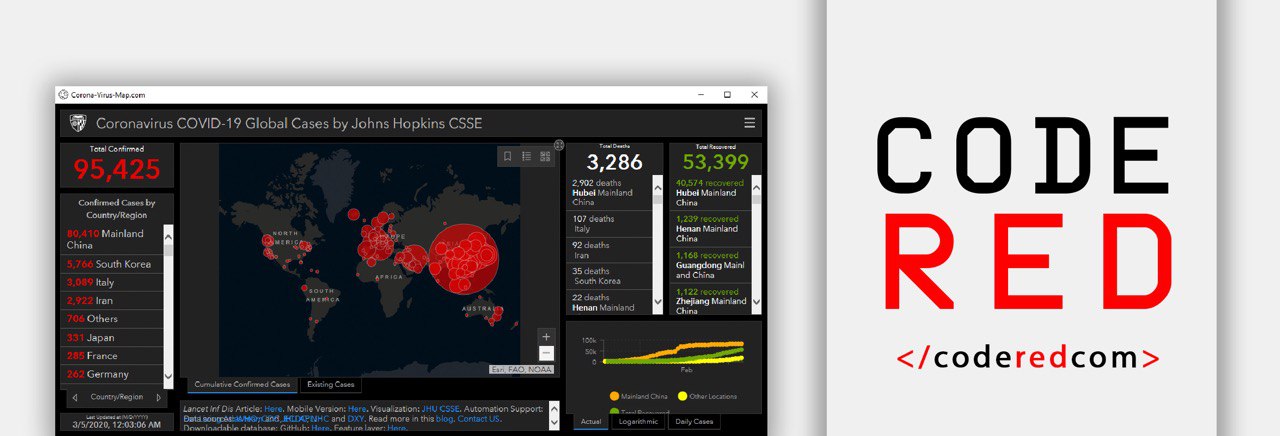Select '331 Japan' row
1280x436 pixels.
tap(113, 337)
